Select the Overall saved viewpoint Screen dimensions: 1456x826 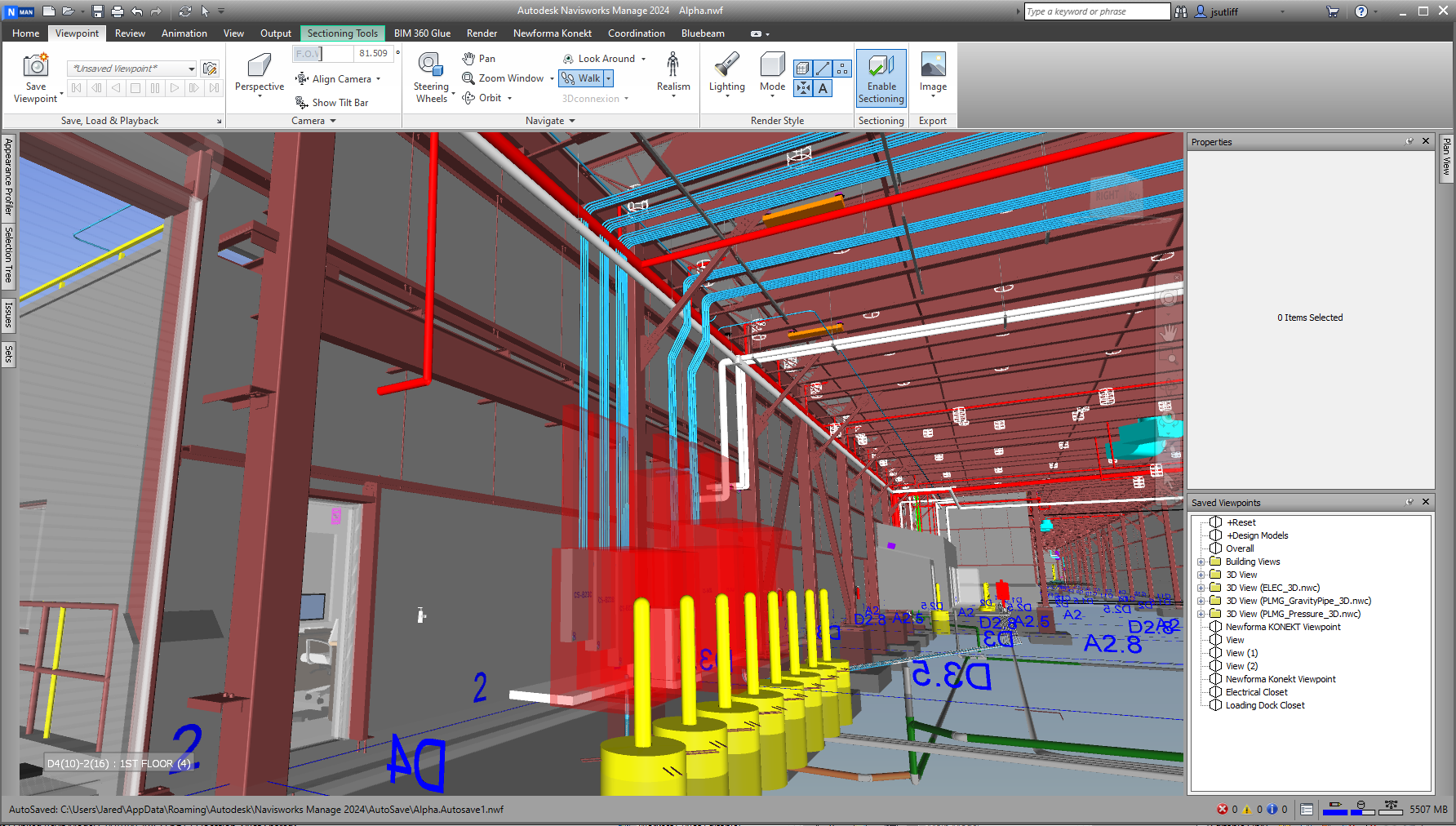click(x=1239, y=548)
